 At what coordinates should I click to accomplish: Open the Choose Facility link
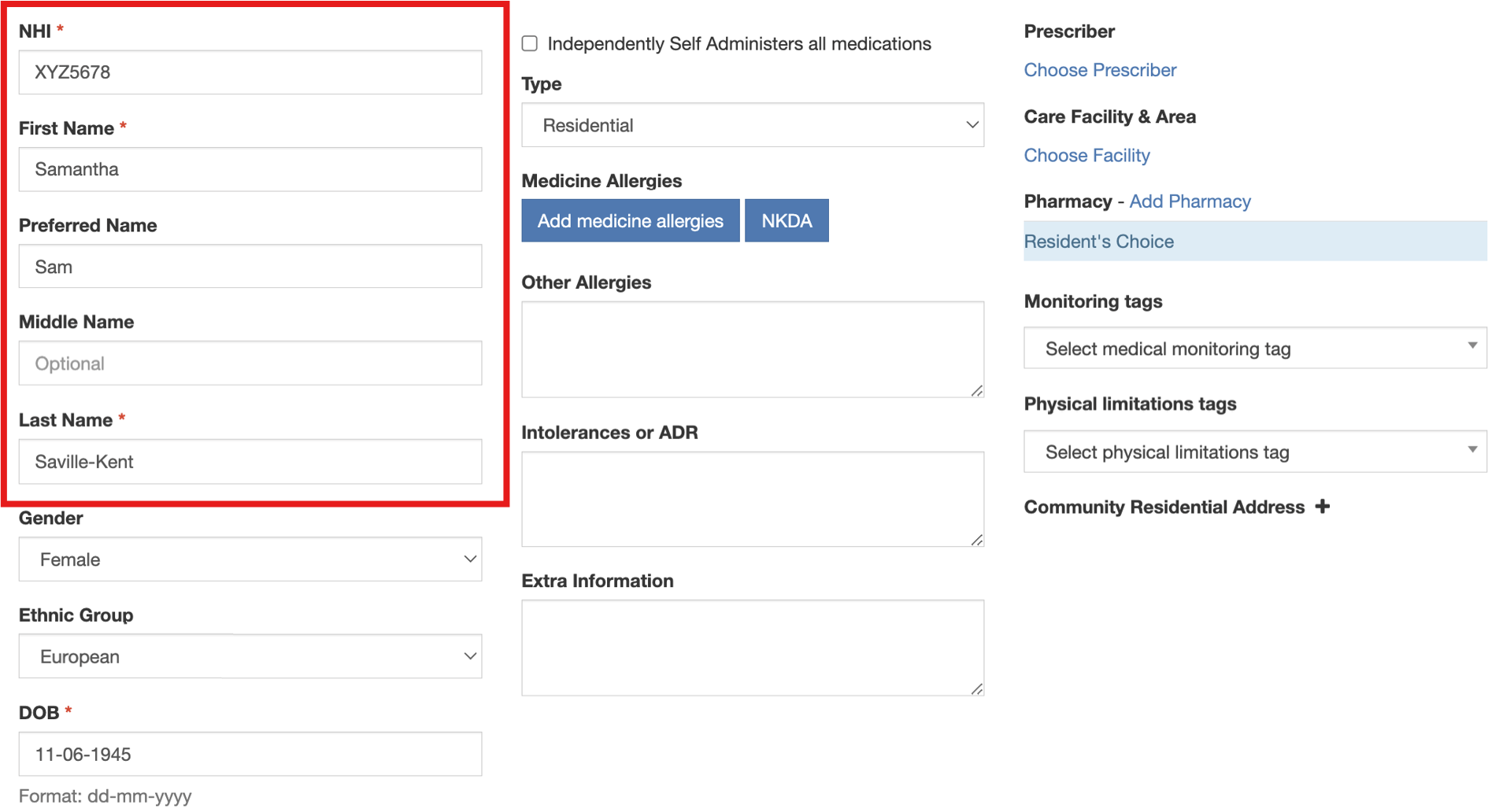pyautogui.click(x=1086, y=155)
